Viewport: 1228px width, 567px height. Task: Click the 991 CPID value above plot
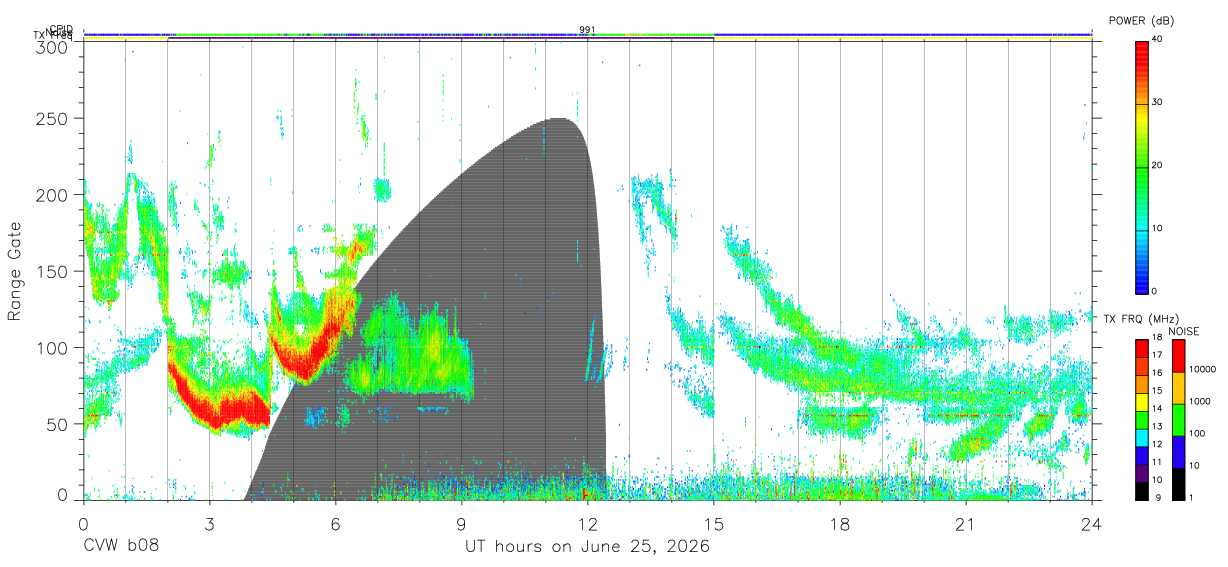(588, 30)
